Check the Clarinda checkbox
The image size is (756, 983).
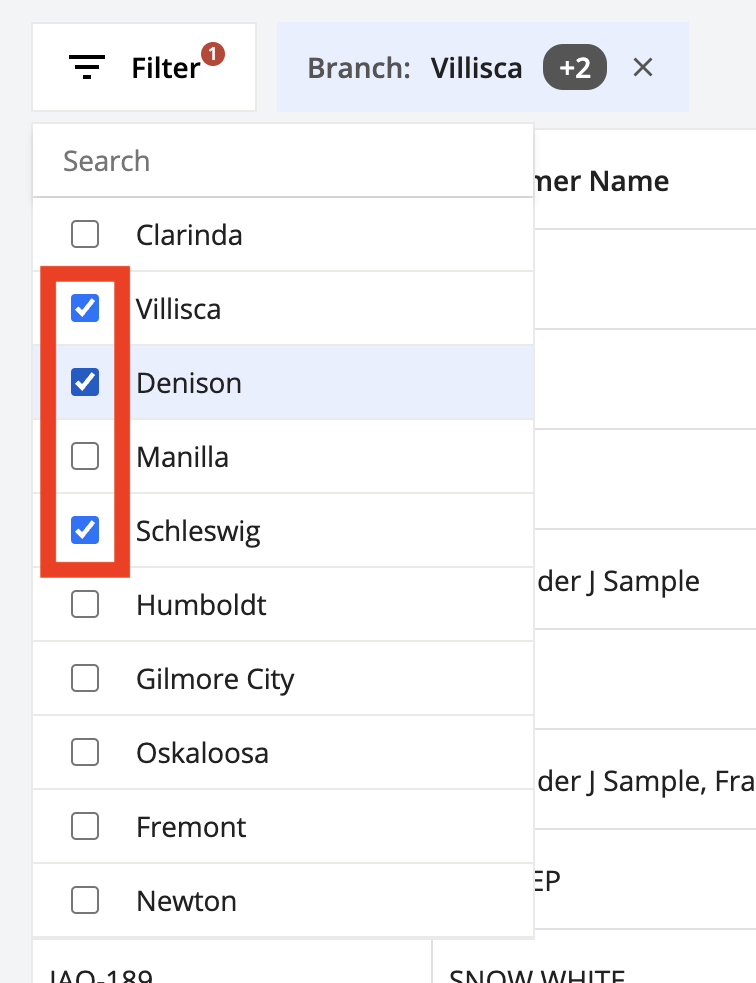[85, 235]
